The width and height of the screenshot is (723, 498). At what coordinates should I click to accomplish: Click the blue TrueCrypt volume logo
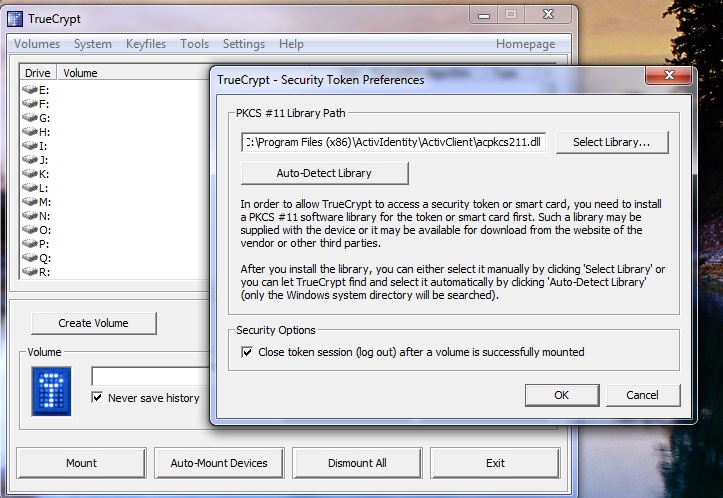point(51,391)
